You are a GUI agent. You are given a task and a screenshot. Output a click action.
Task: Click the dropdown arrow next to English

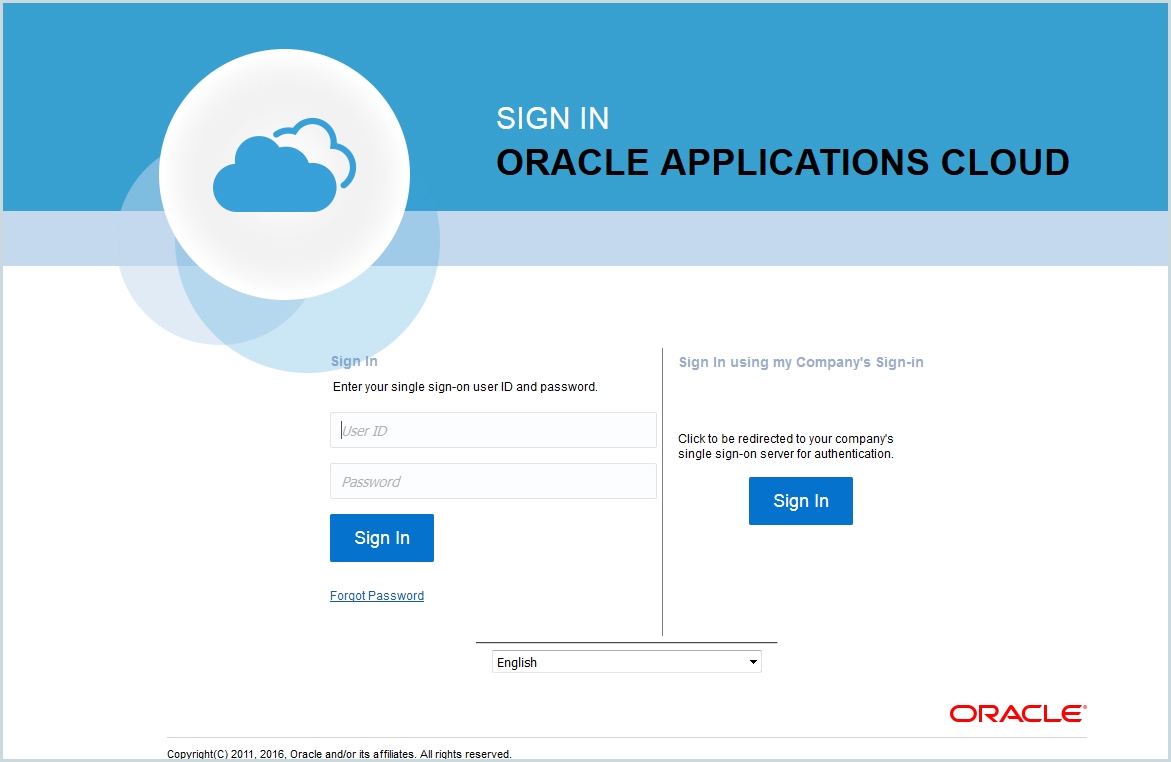[x=752, y=661]
